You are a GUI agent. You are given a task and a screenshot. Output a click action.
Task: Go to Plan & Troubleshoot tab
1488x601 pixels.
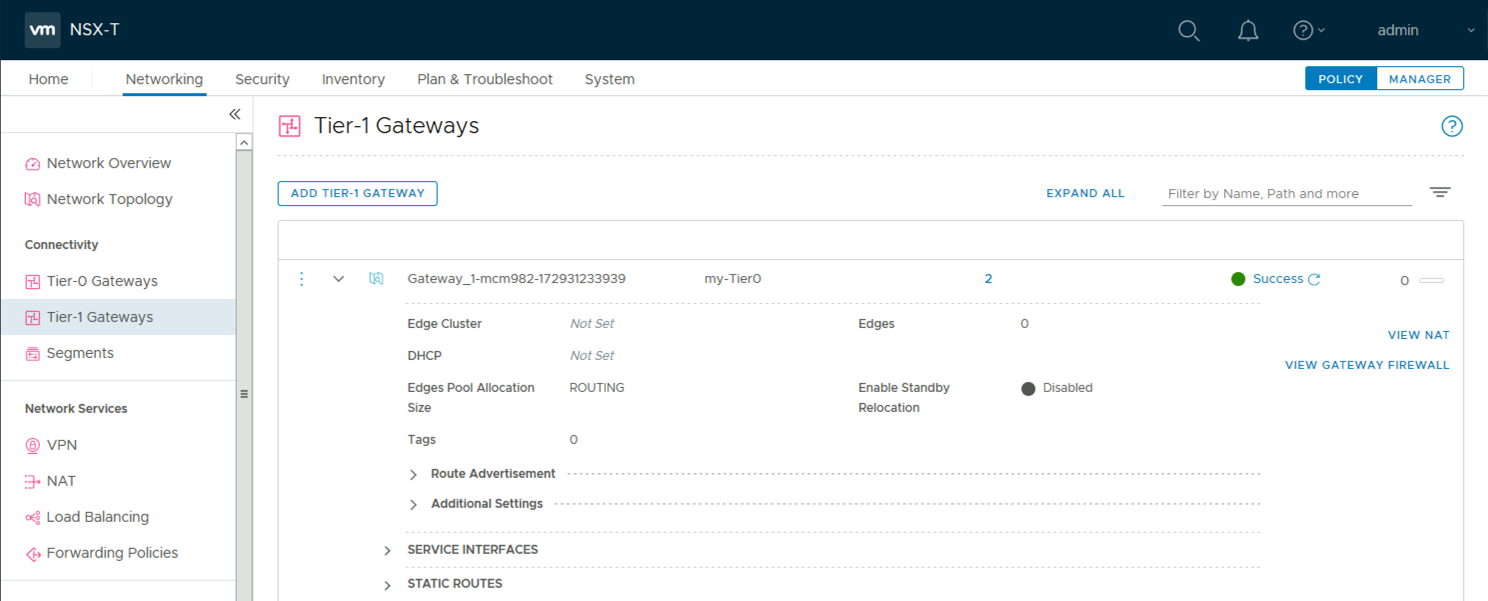pos(484,79)
